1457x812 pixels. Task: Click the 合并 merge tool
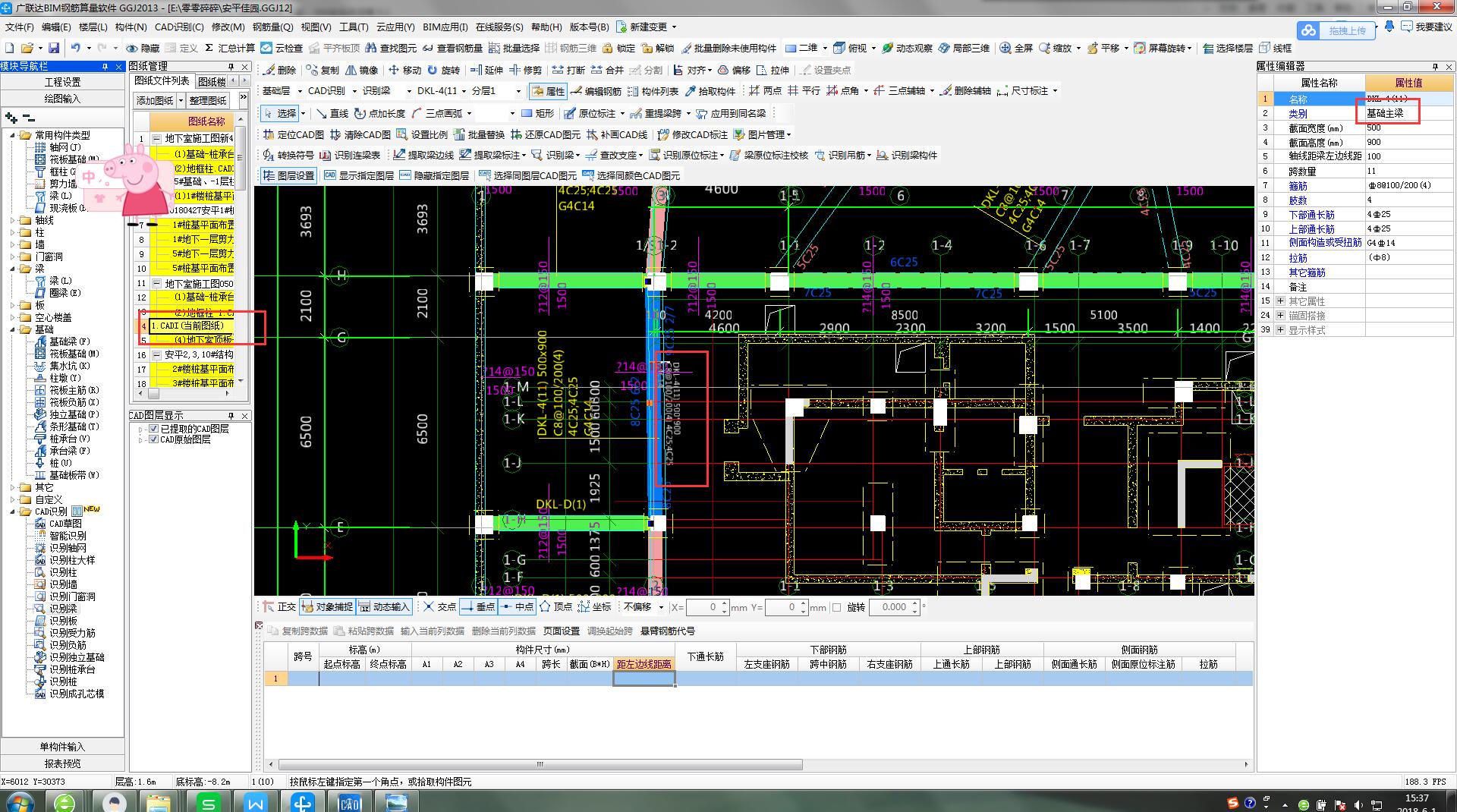[607, 70]
